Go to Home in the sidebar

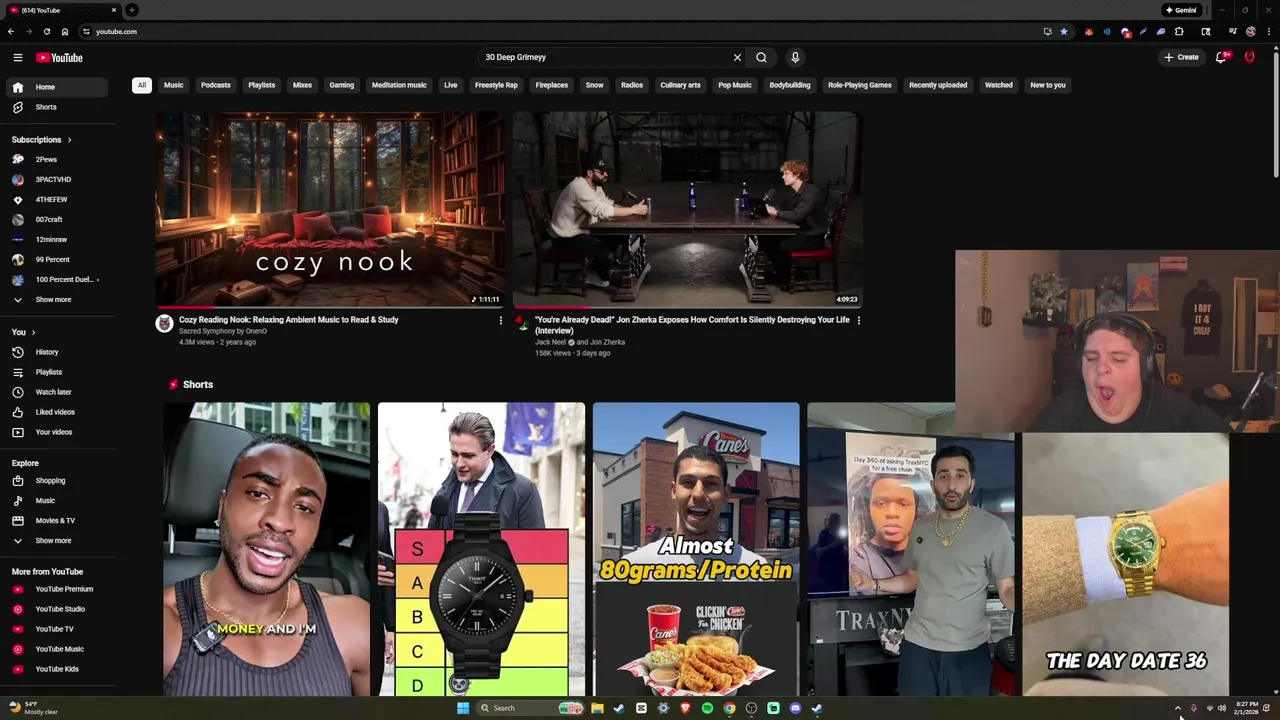click(x=56, y=87)
